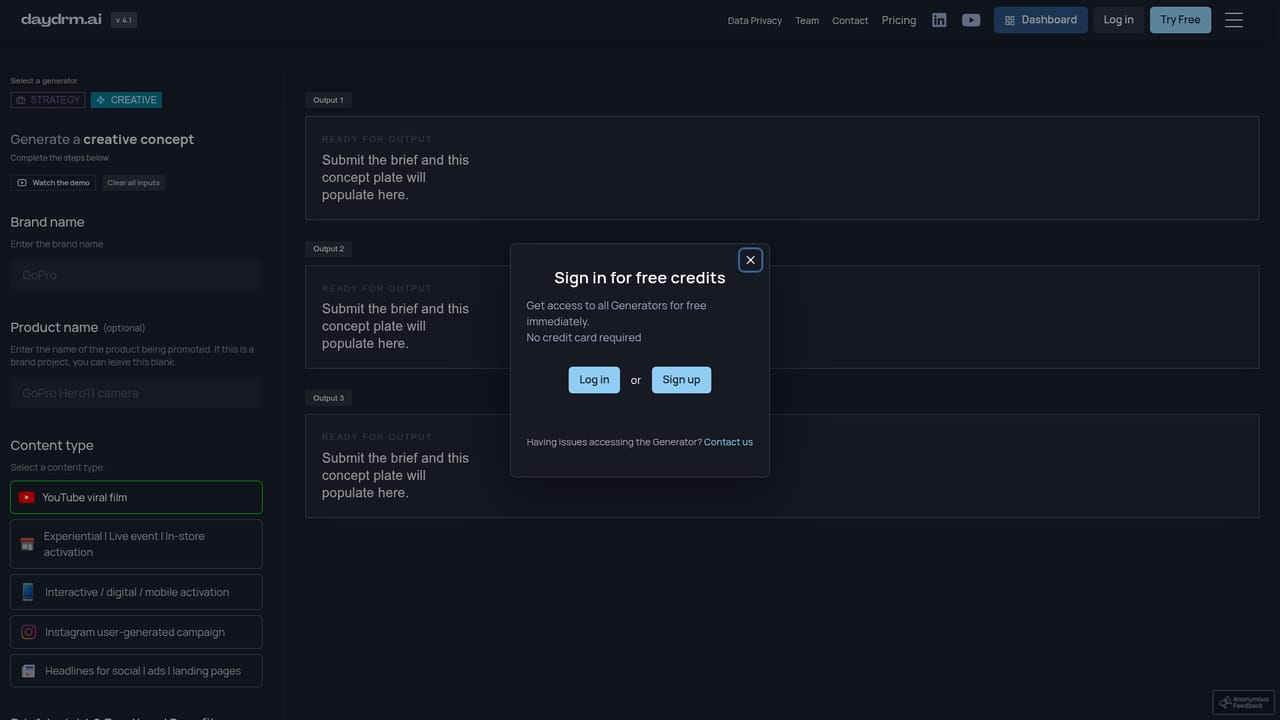Screen dimensions: 1280x720
Task: Click the Try Free button
Action: coord(1180,20)
